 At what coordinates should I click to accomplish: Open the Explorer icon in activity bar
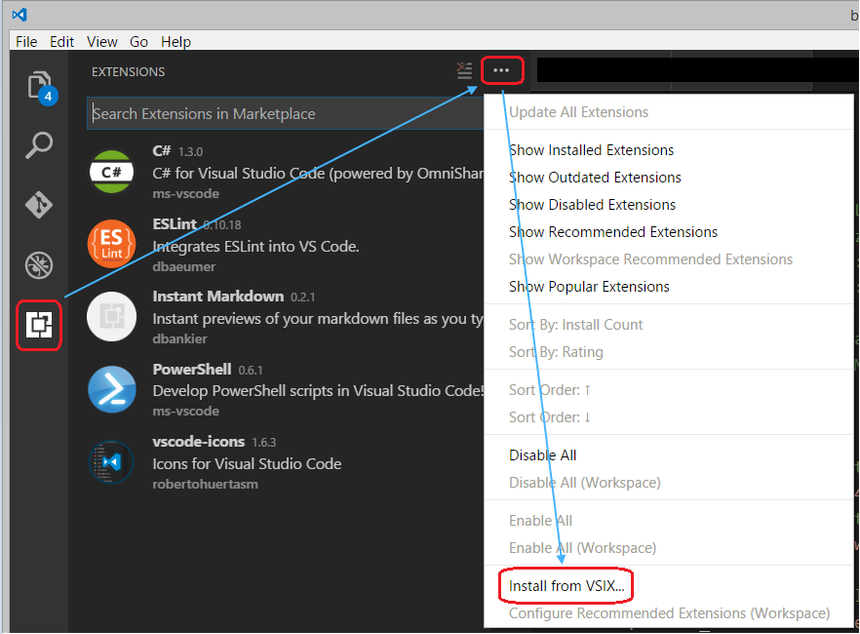(39, 85)
